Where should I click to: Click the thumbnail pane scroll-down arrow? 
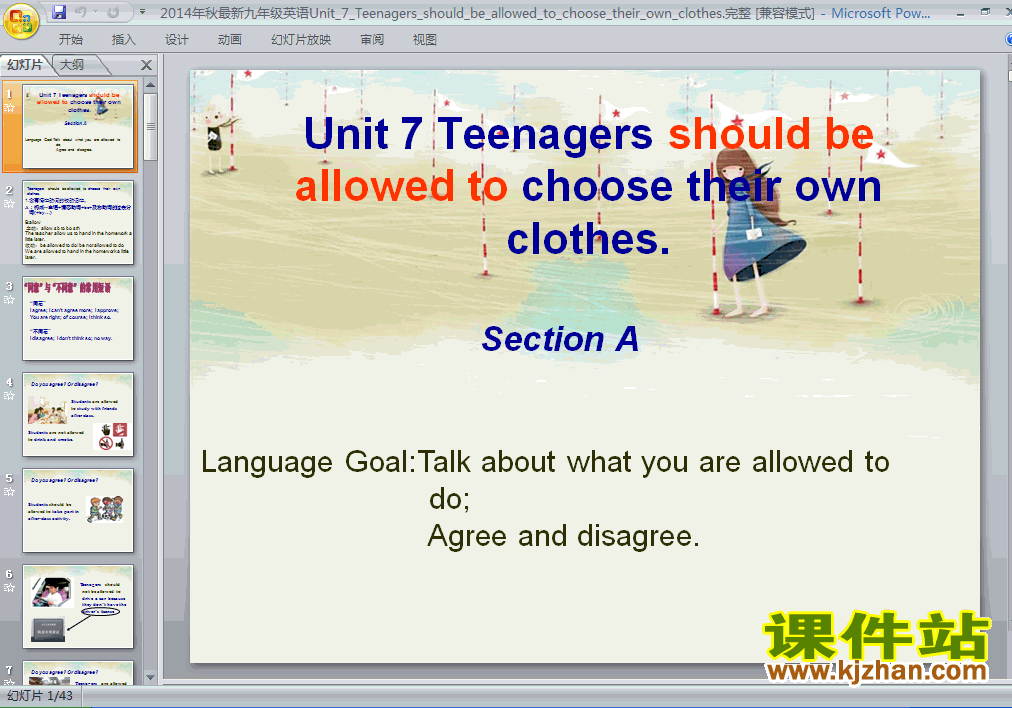coord(150,678)
